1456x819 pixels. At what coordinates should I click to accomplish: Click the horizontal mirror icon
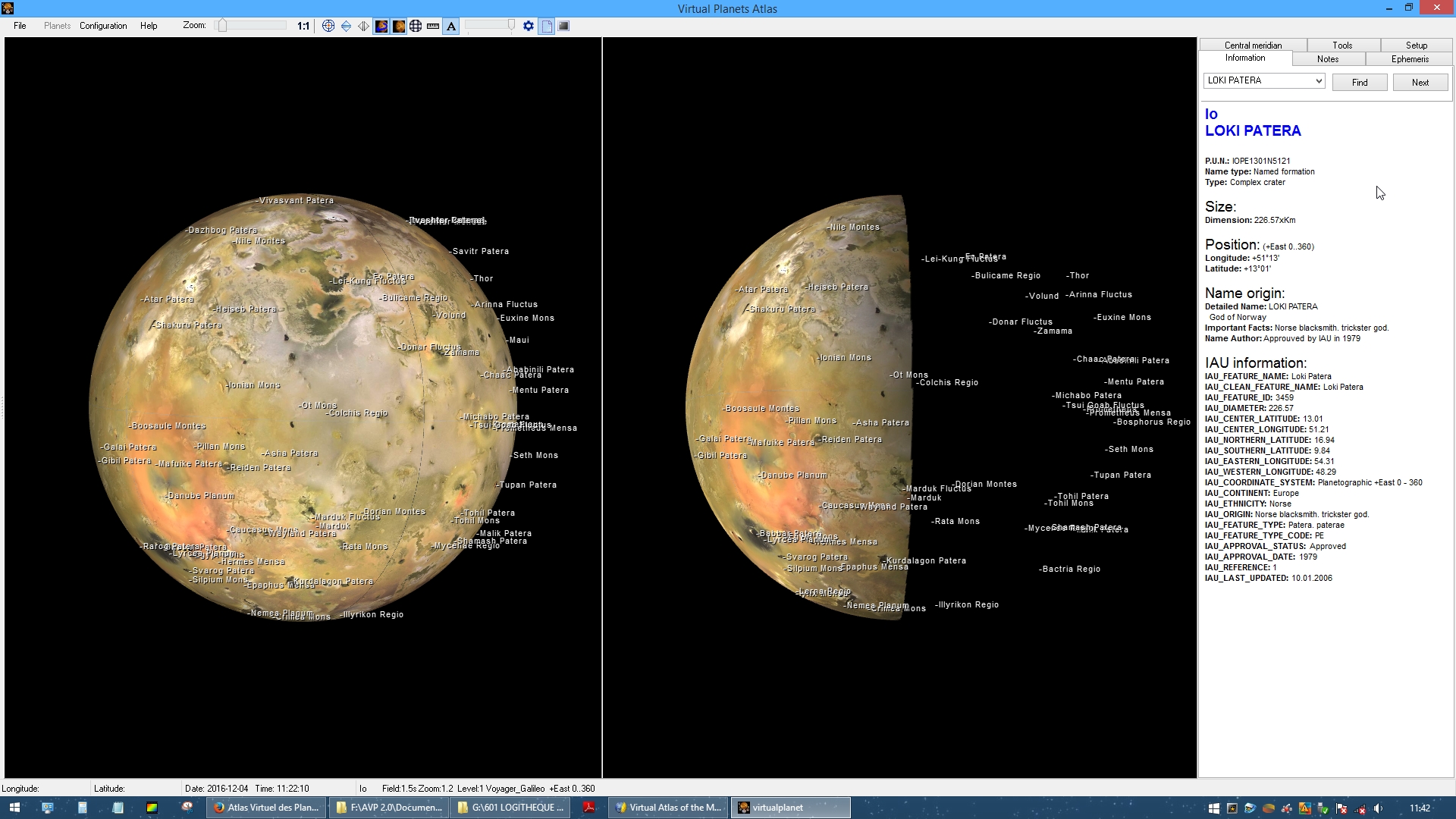(x=363, y=25)
